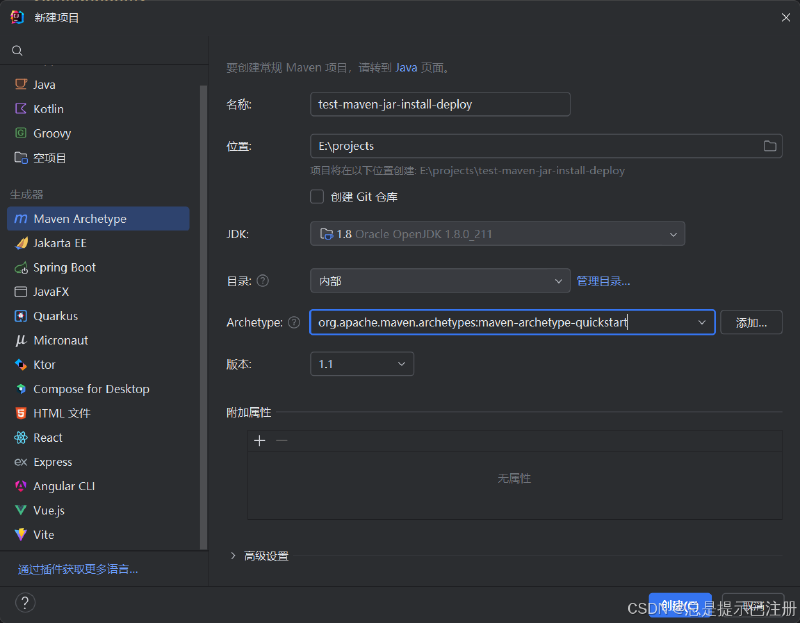Select the Spring Boot list item
Image resolution: width=800 pixels, height=623 pixels.
pyautogui.click(x=98, y=267)
